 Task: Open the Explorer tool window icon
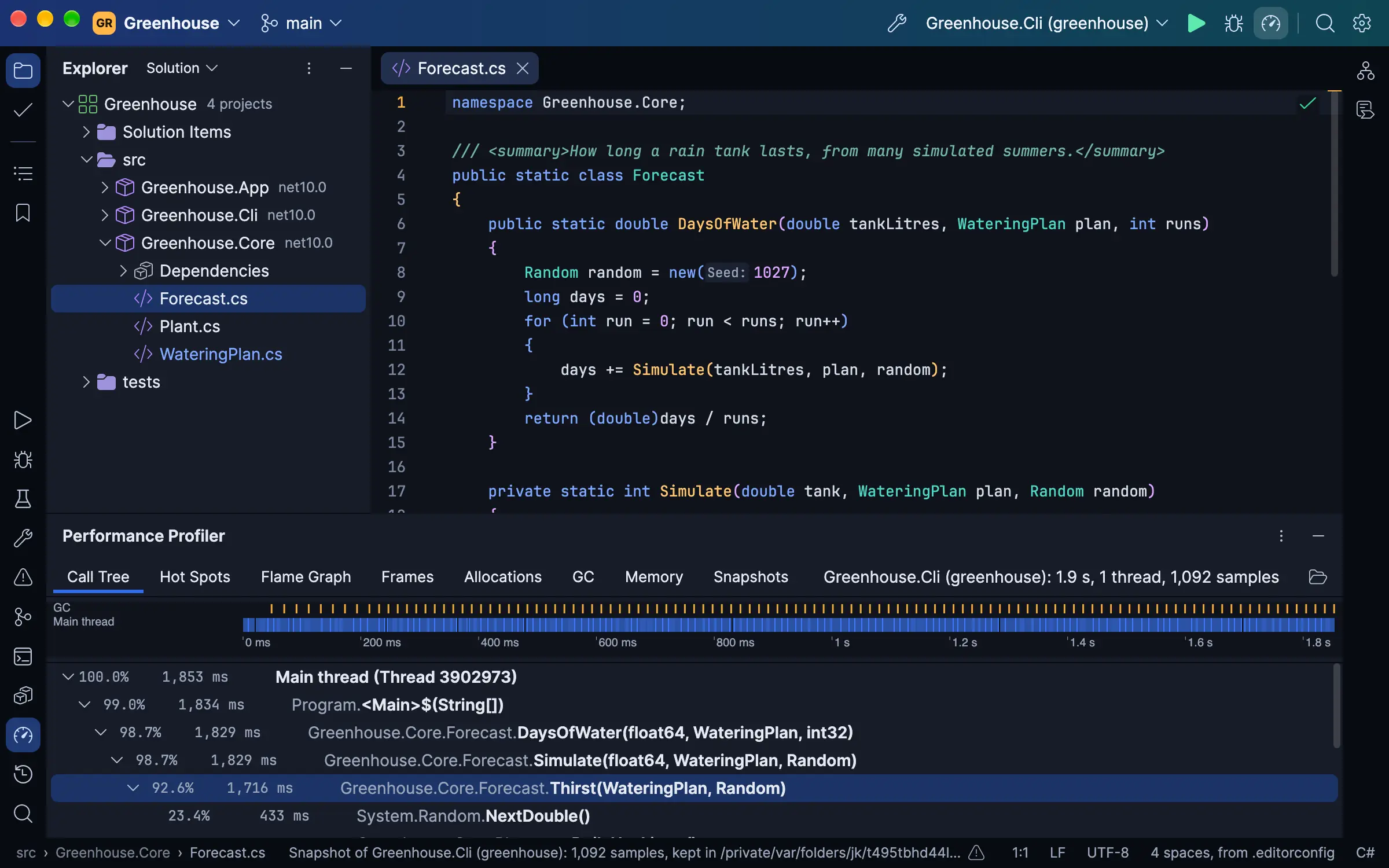coord(23,71)
